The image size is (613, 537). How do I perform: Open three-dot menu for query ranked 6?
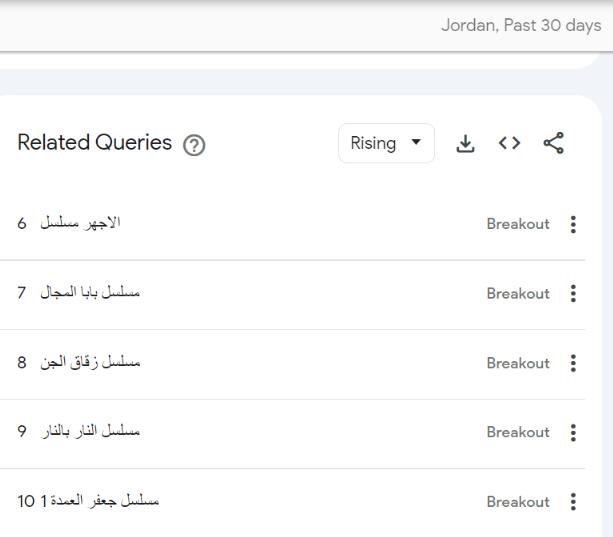coord(573,224)
